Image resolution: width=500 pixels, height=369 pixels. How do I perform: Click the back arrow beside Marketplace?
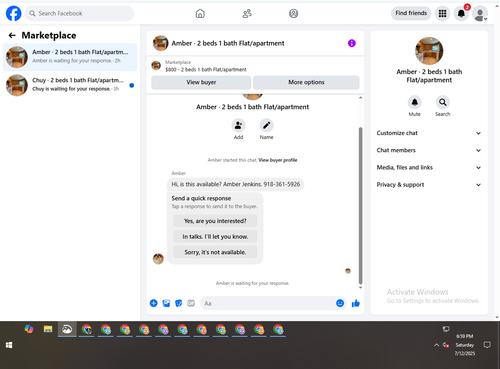(12, 35)
